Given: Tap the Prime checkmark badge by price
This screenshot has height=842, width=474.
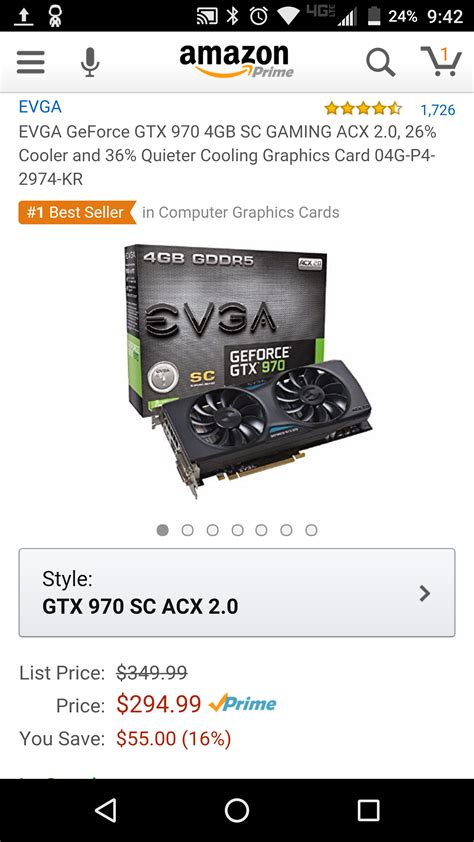Looking at the screenshot, I should [x=243, y=704].
